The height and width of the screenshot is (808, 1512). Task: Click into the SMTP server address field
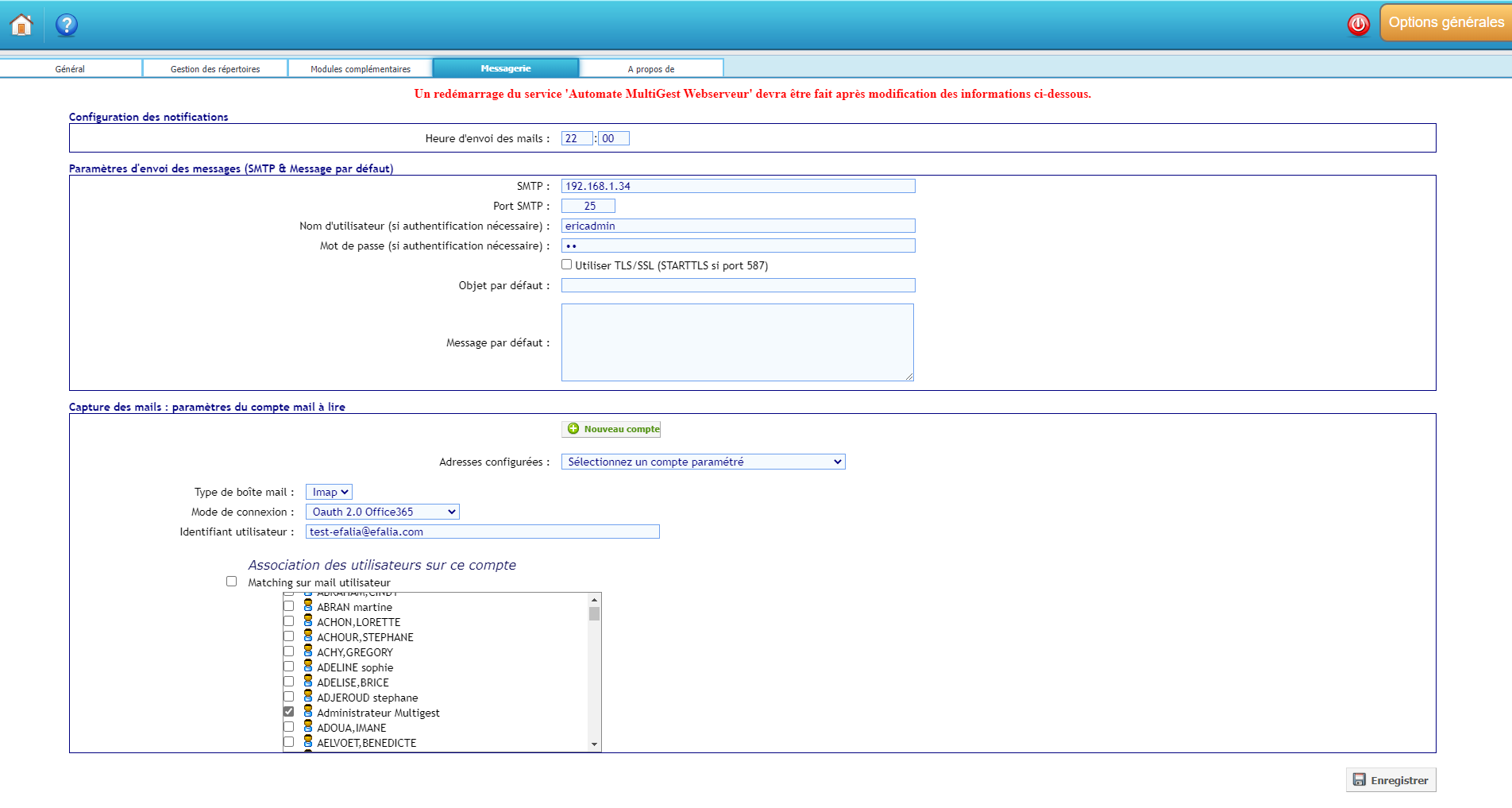click(738, 186)
